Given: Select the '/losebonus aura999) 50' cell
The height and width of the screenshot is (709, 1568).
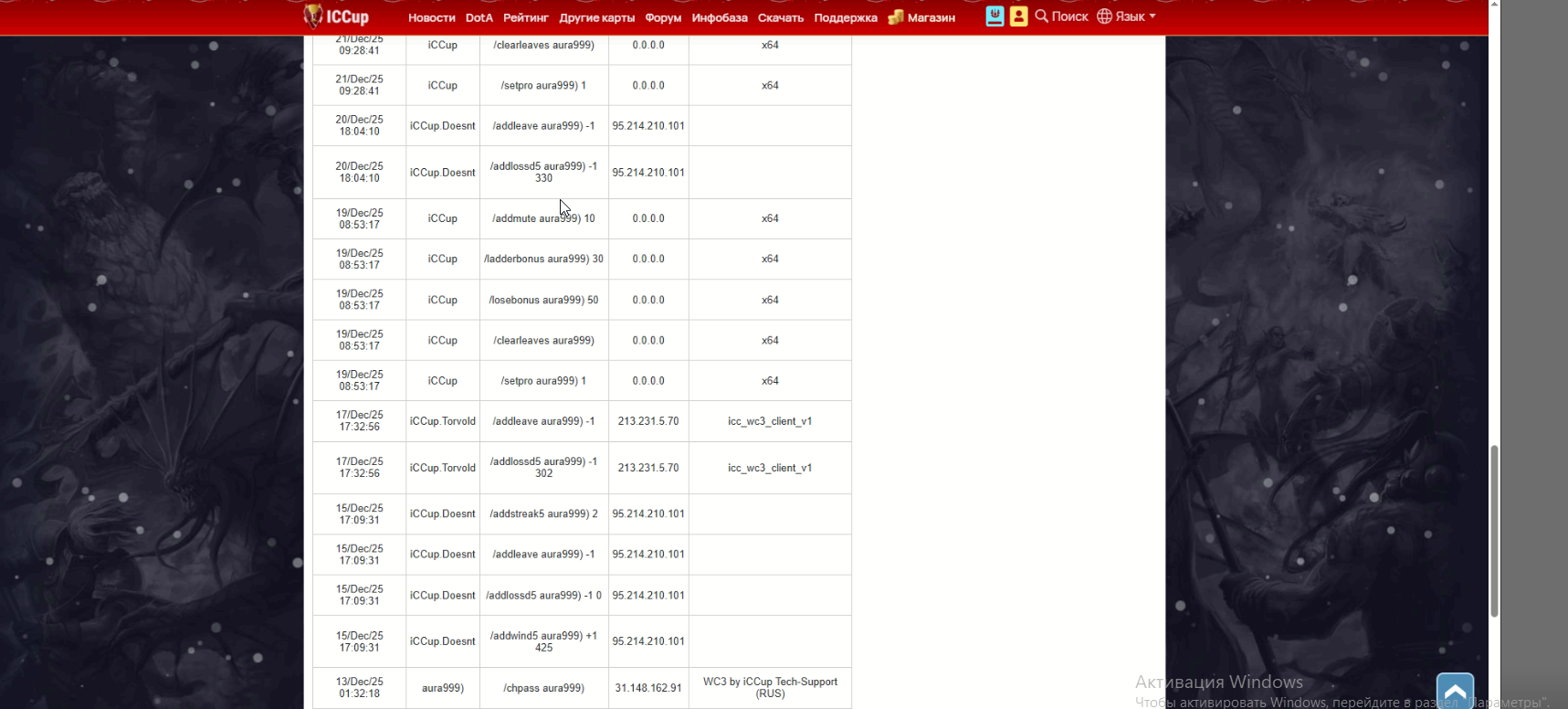Looking at the screenshot, I should (x=544, y=300).
